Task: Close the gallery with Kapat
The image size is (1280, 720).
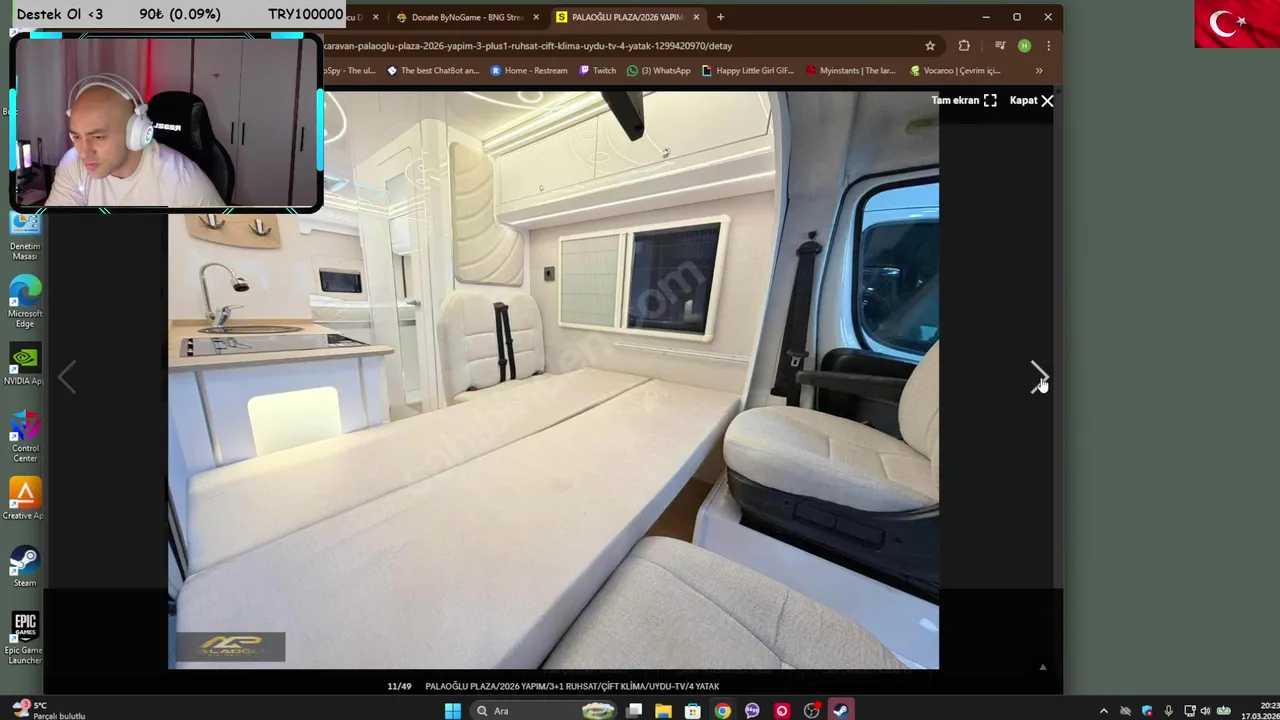Action: 1031,100
